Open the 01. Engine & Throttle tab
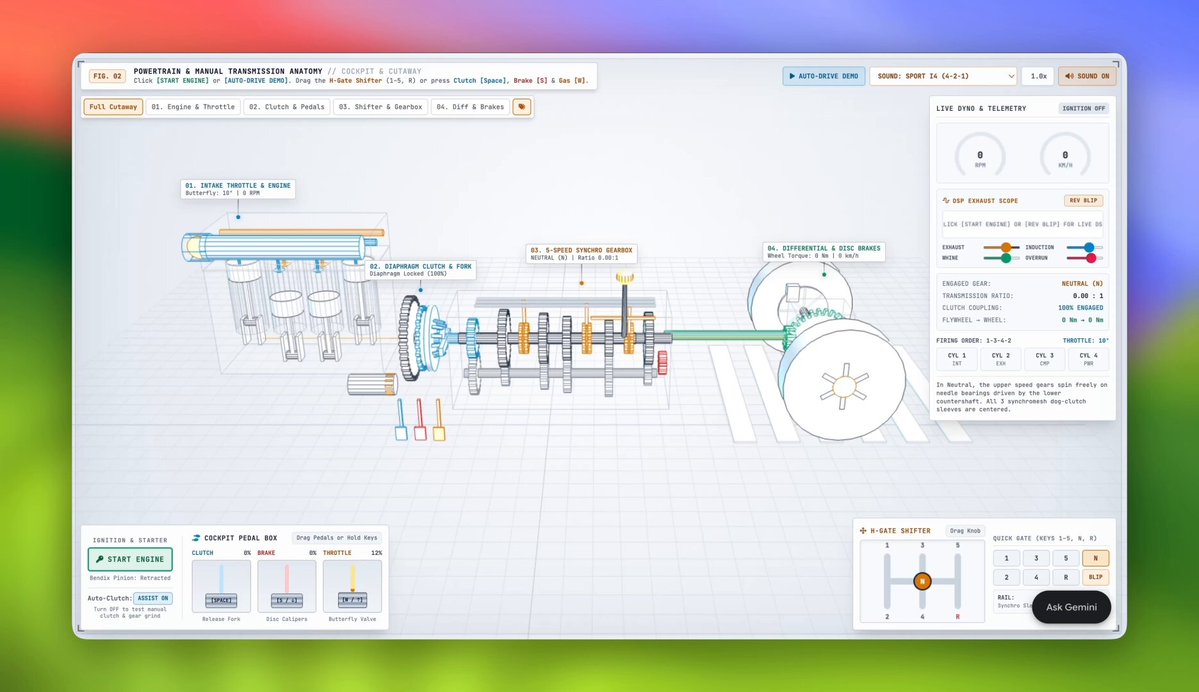 (193, 107)
